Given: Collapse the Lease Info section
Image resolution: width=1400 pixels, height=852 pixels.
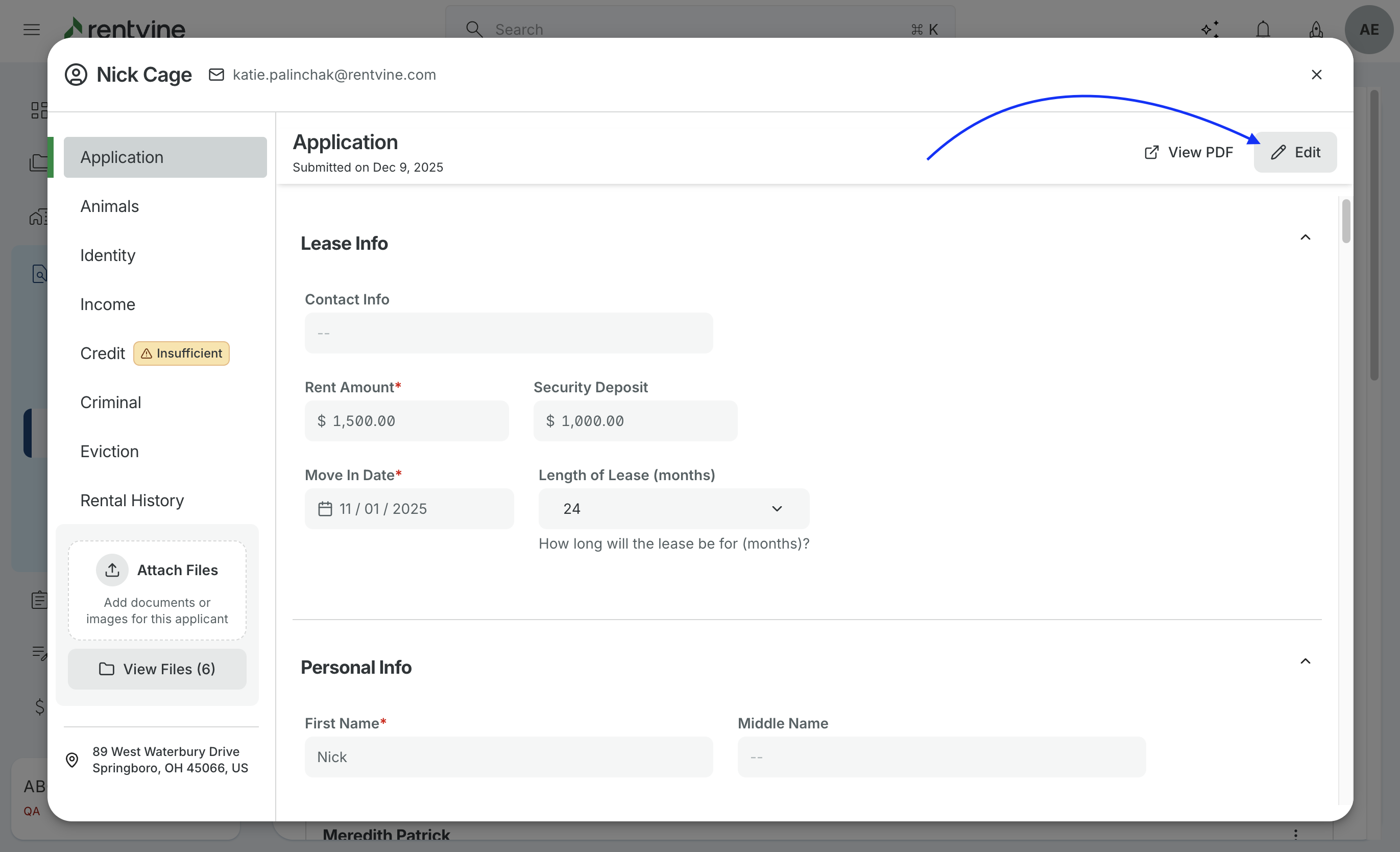Looking at the screenshot, I should 1305,238.
